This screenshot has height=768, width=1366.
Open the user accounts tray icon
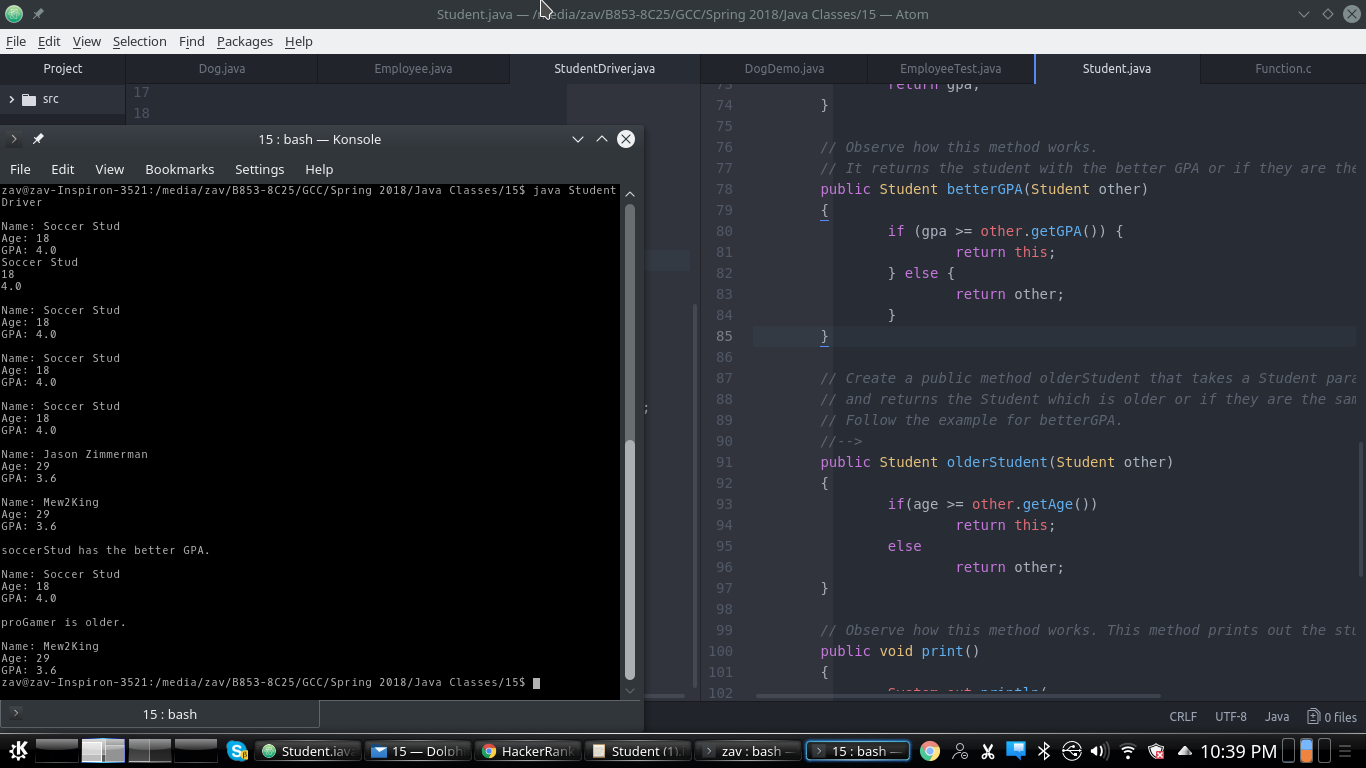tap(959, 751)
